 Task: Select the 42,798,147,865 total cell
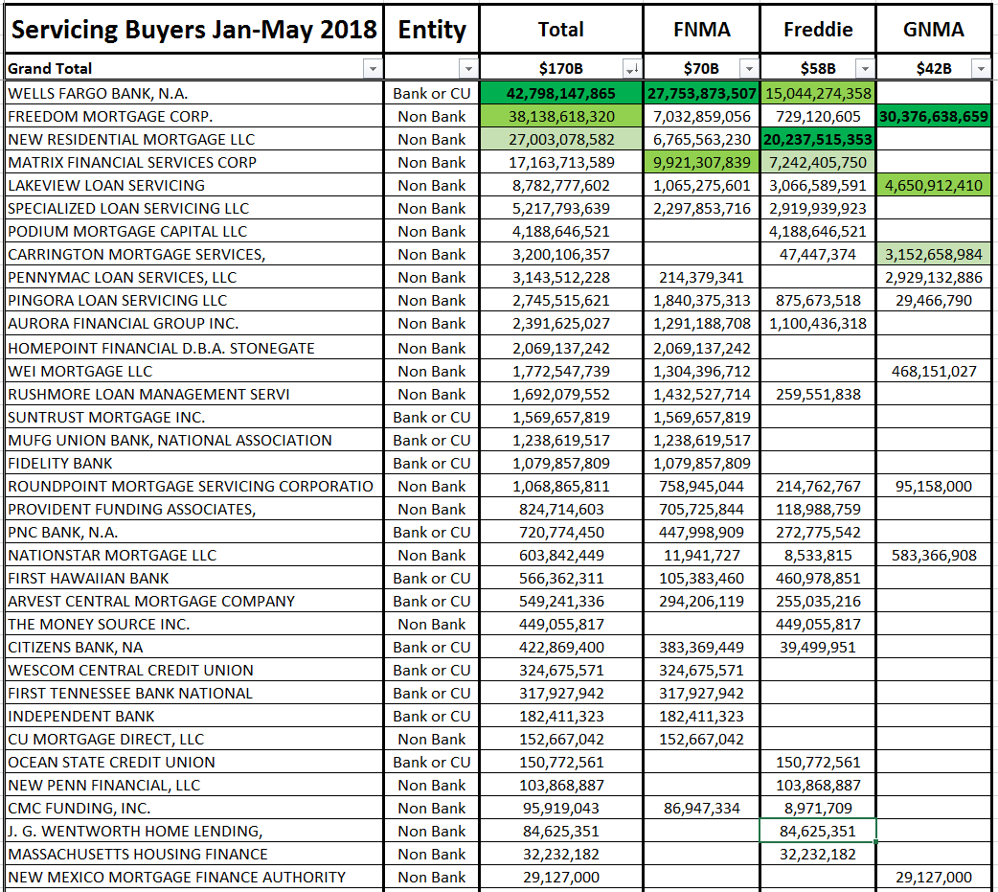pyautogui.click(x=561, y=94)
